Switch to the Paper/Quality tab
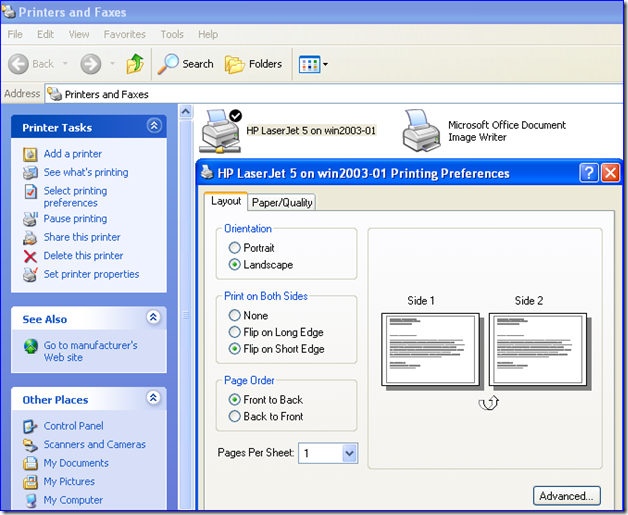Screen dimensions: 628x515 click(282, 203)
